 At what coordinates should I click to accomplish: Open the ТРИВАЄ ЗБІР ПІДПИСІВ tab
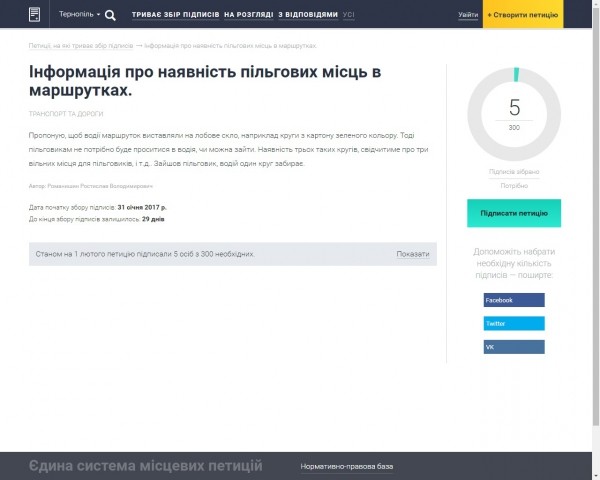coord(176,15)
